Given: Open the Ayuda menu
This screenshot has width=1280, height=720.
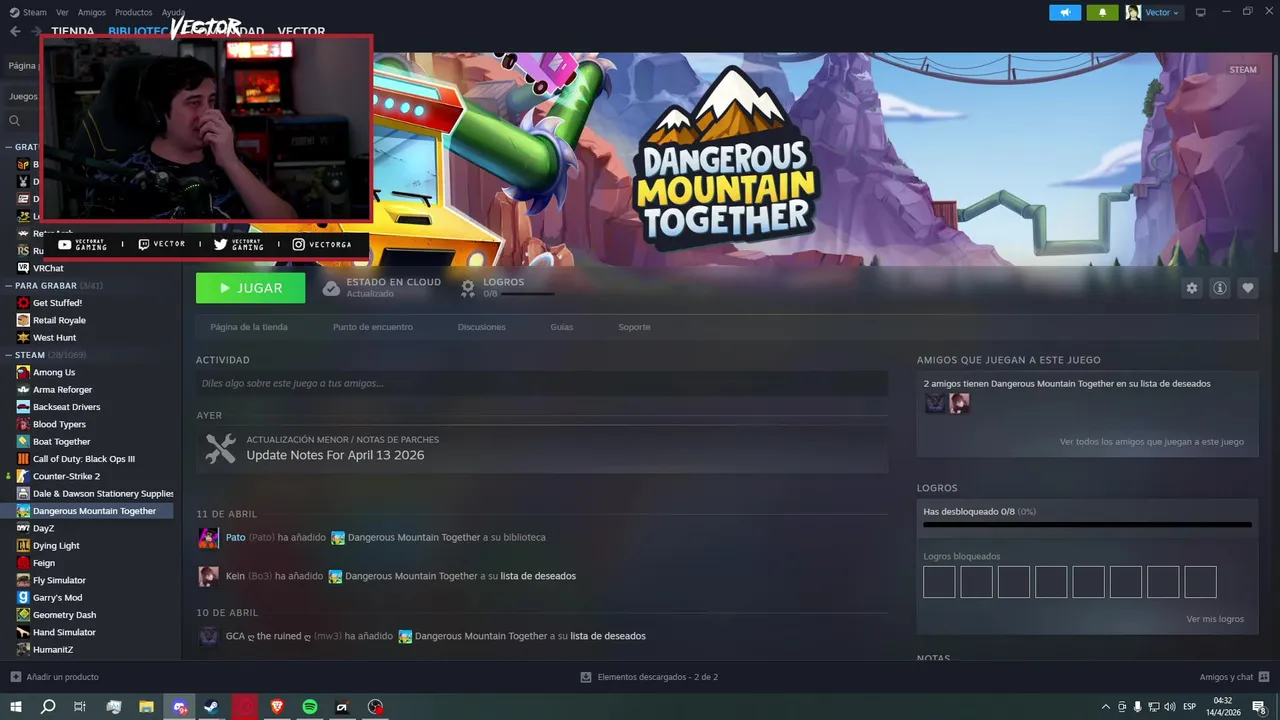Looking at the screenshot, I should pyautogui.click(x=173, y=12).
